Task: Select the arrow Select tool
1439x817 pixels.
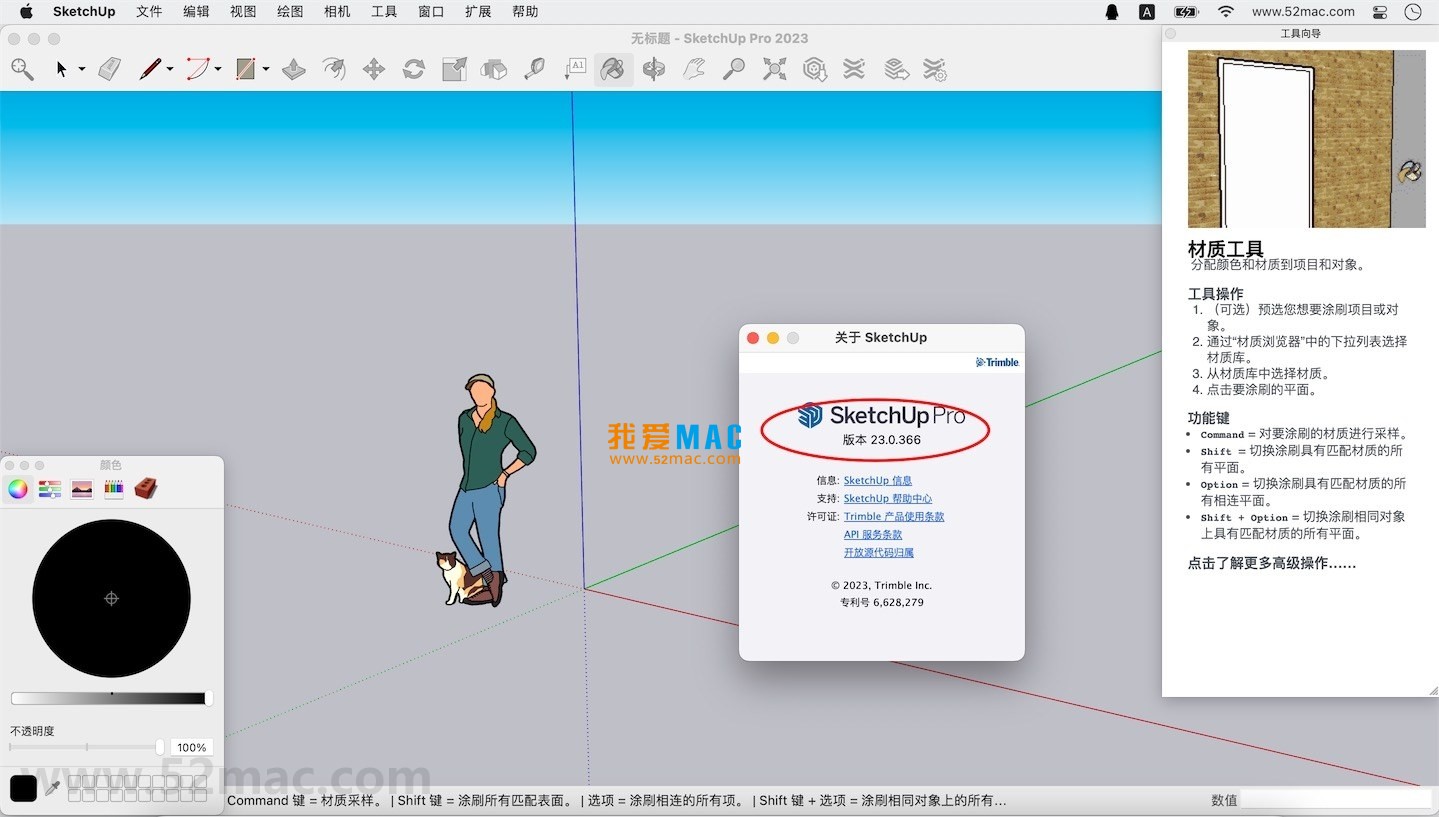Action: pos(62,69)
